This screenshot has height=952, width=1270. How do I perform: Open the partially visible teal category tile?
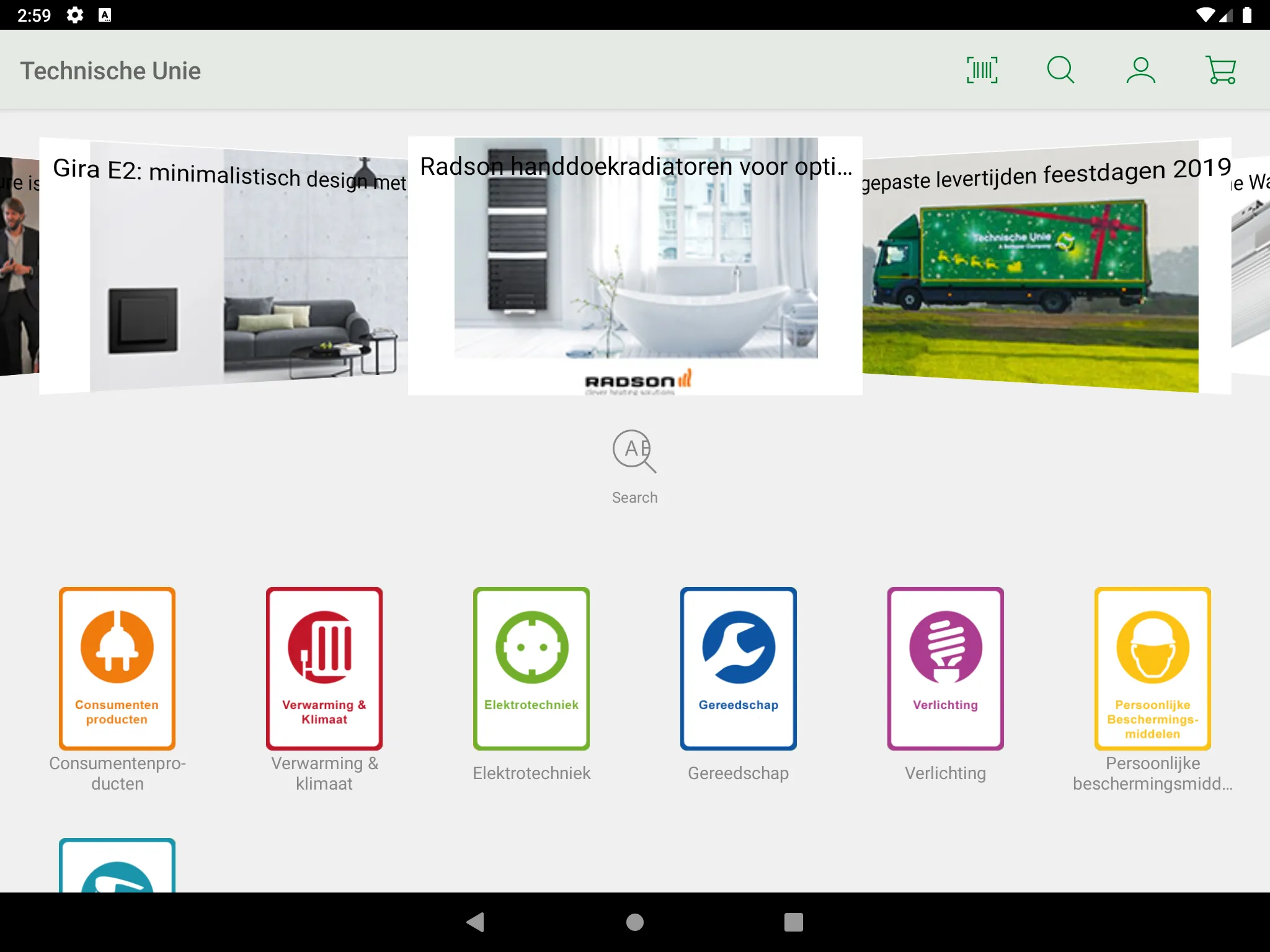(x=117, y=865)
